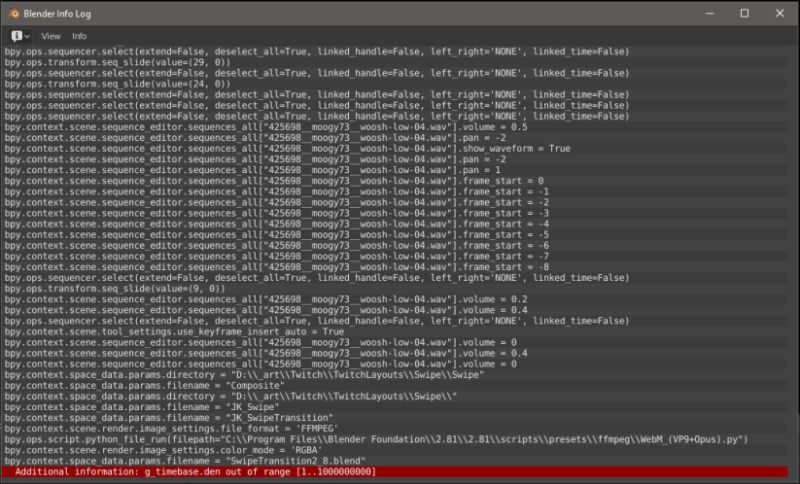Select the frame_start = 0 log line

[395, 181]
